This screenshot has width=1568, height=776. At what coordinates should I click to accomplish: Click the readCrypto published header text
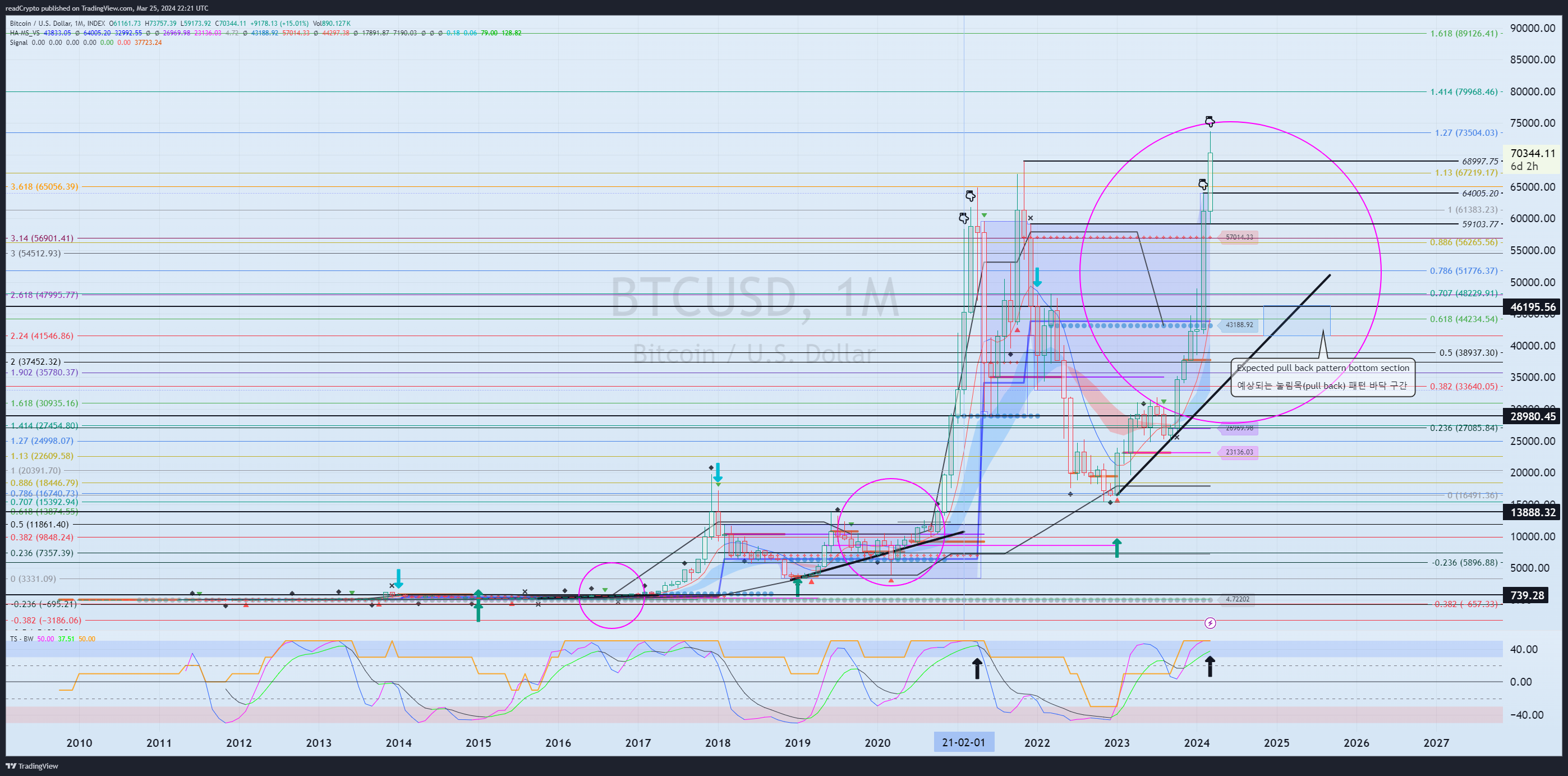(x=107, y=8)
